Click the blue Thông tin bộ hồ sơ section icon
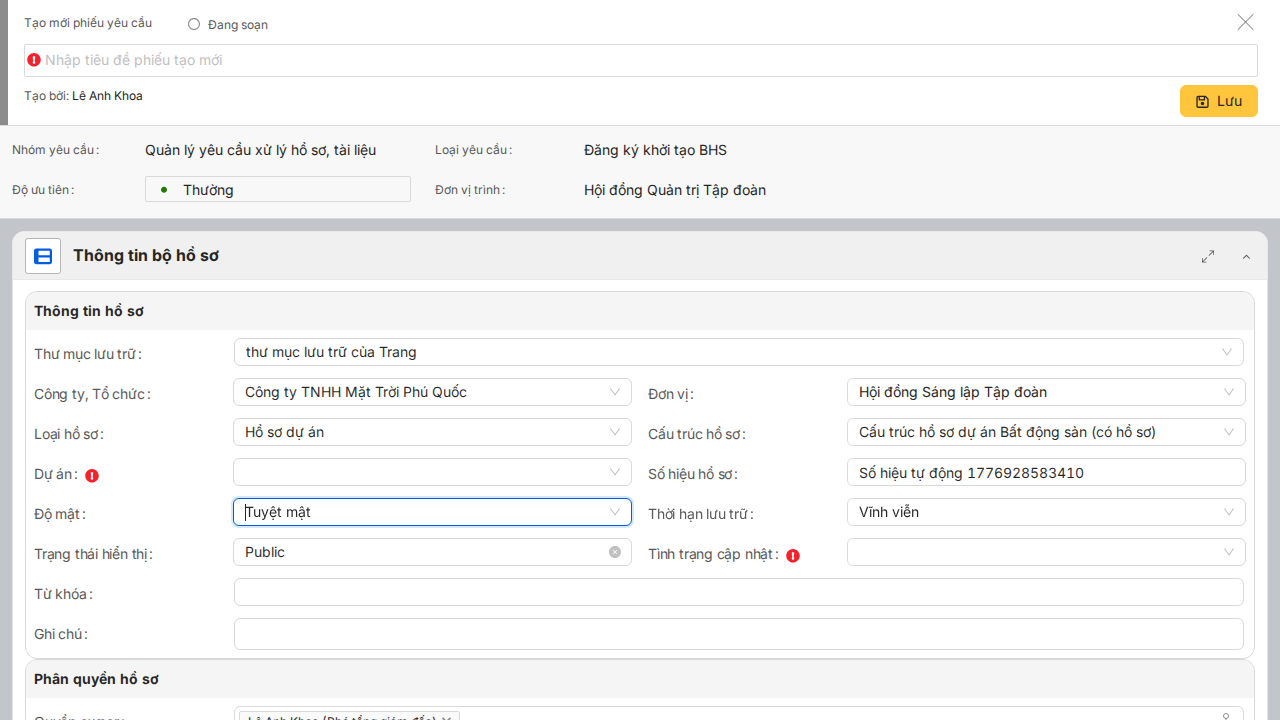 [43, 256]
